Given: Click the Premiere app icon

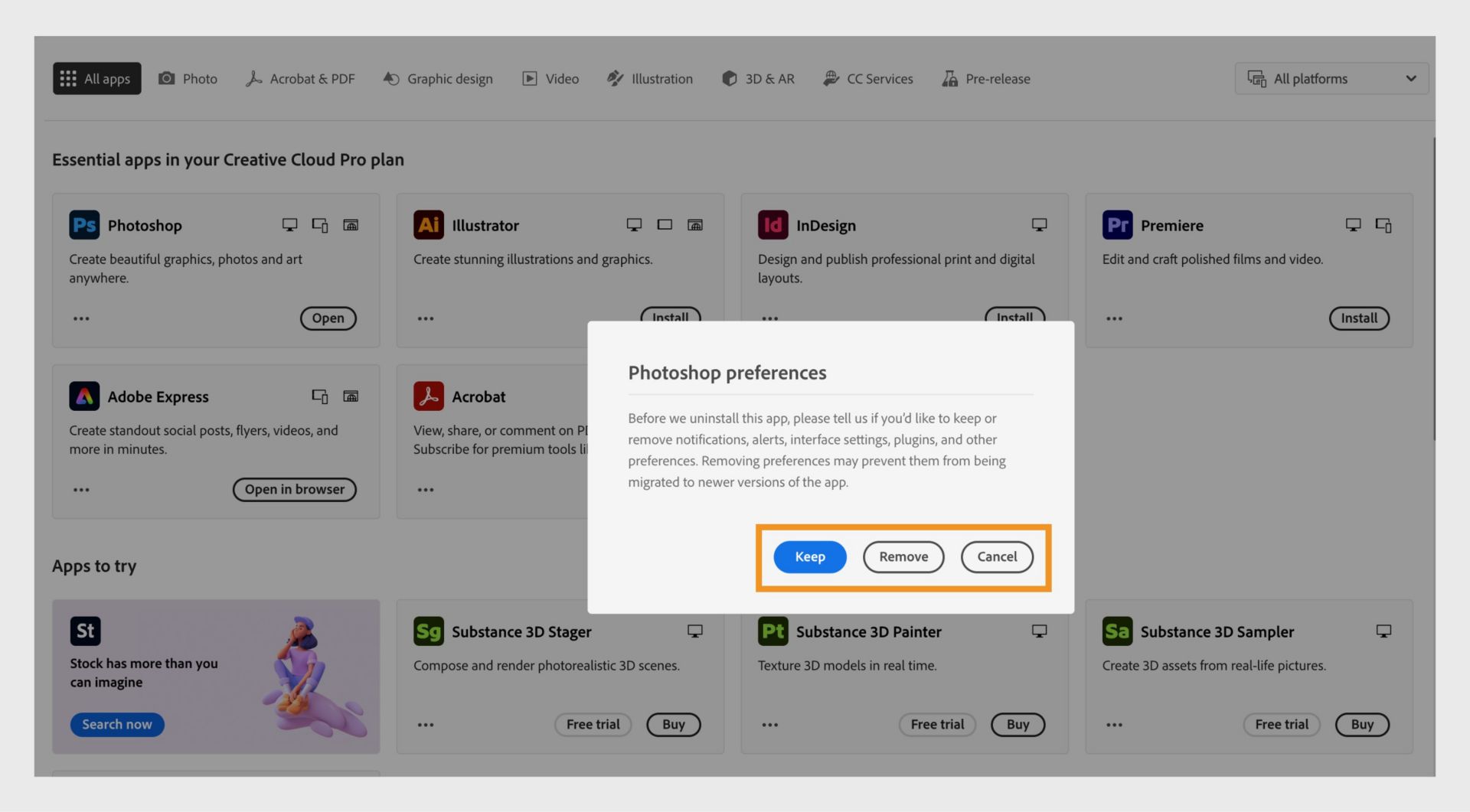Looking at the screenshot, I should click(x=1118, y=225).
